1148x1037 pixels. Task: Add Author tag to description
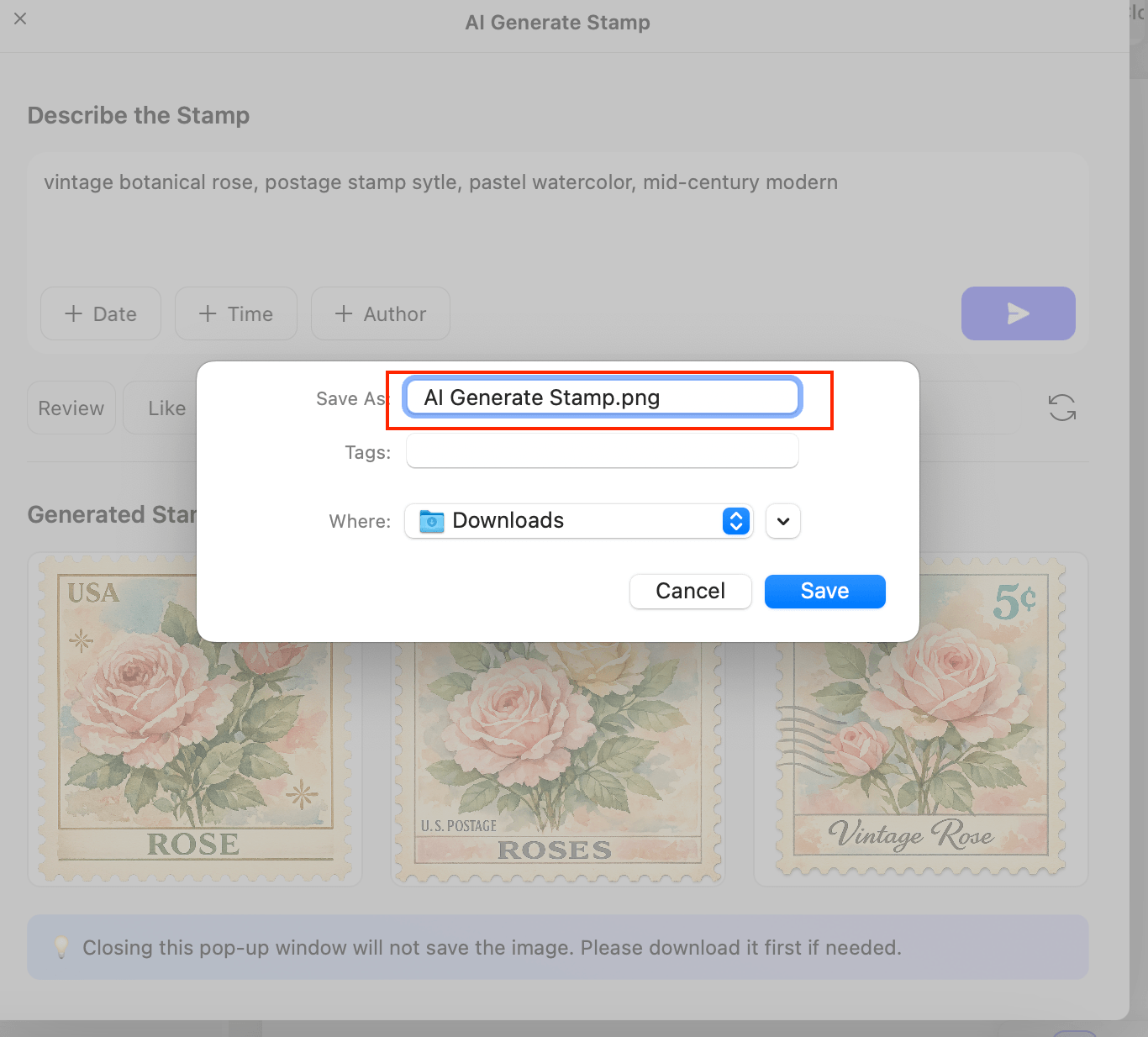click(x=381, y=313)
